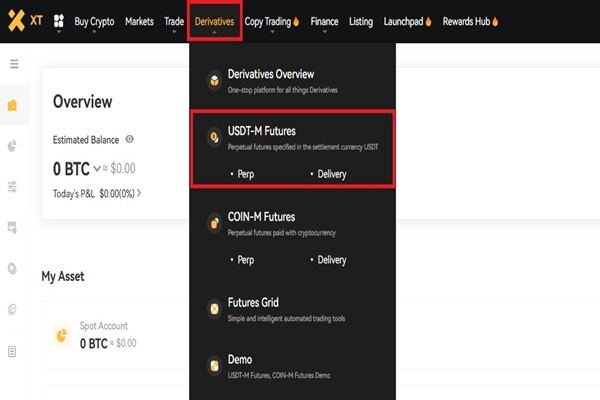
Task: Open the Buy Crypto menu
Action: point(94,22)
